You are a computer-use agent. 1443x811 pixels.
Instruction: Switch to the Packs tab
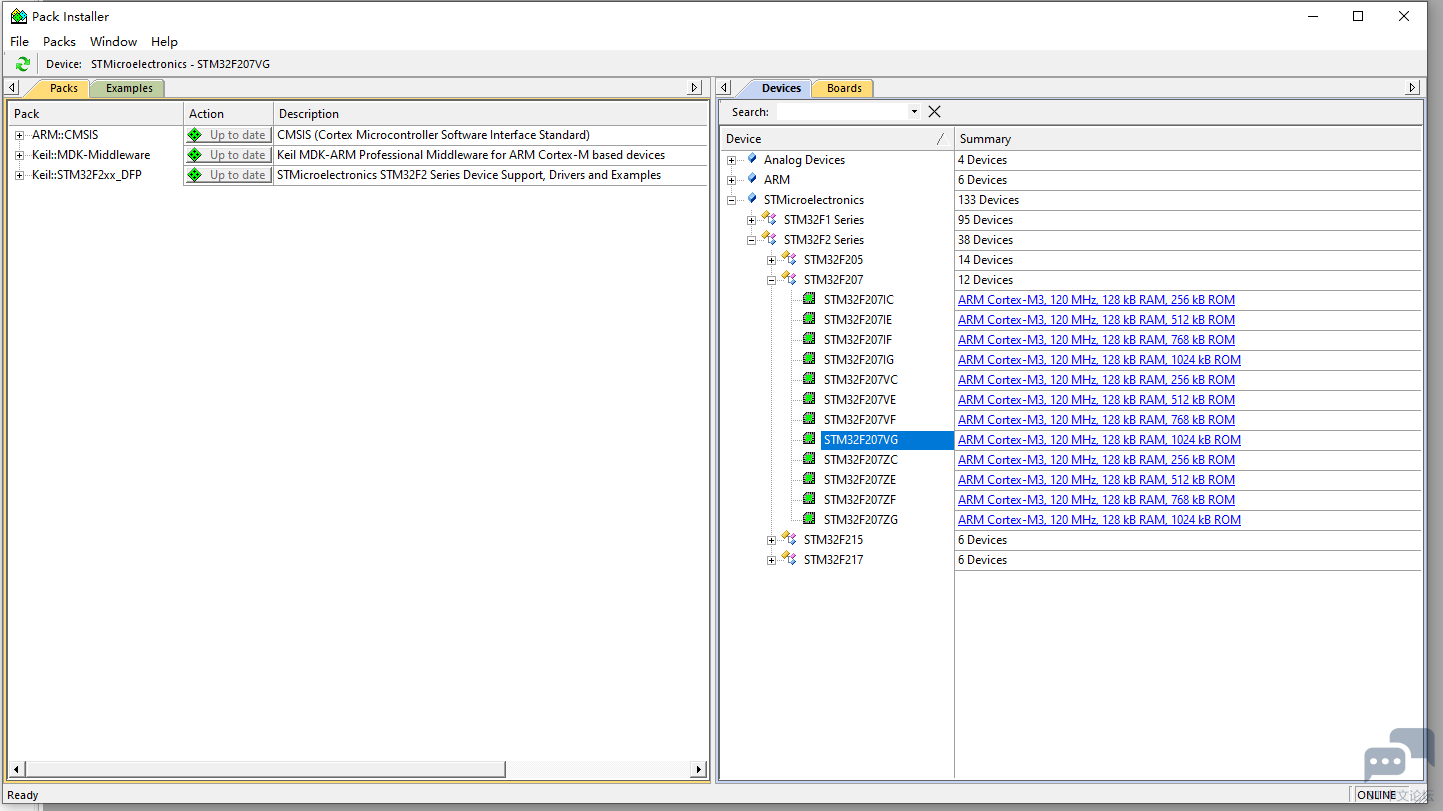63,88
